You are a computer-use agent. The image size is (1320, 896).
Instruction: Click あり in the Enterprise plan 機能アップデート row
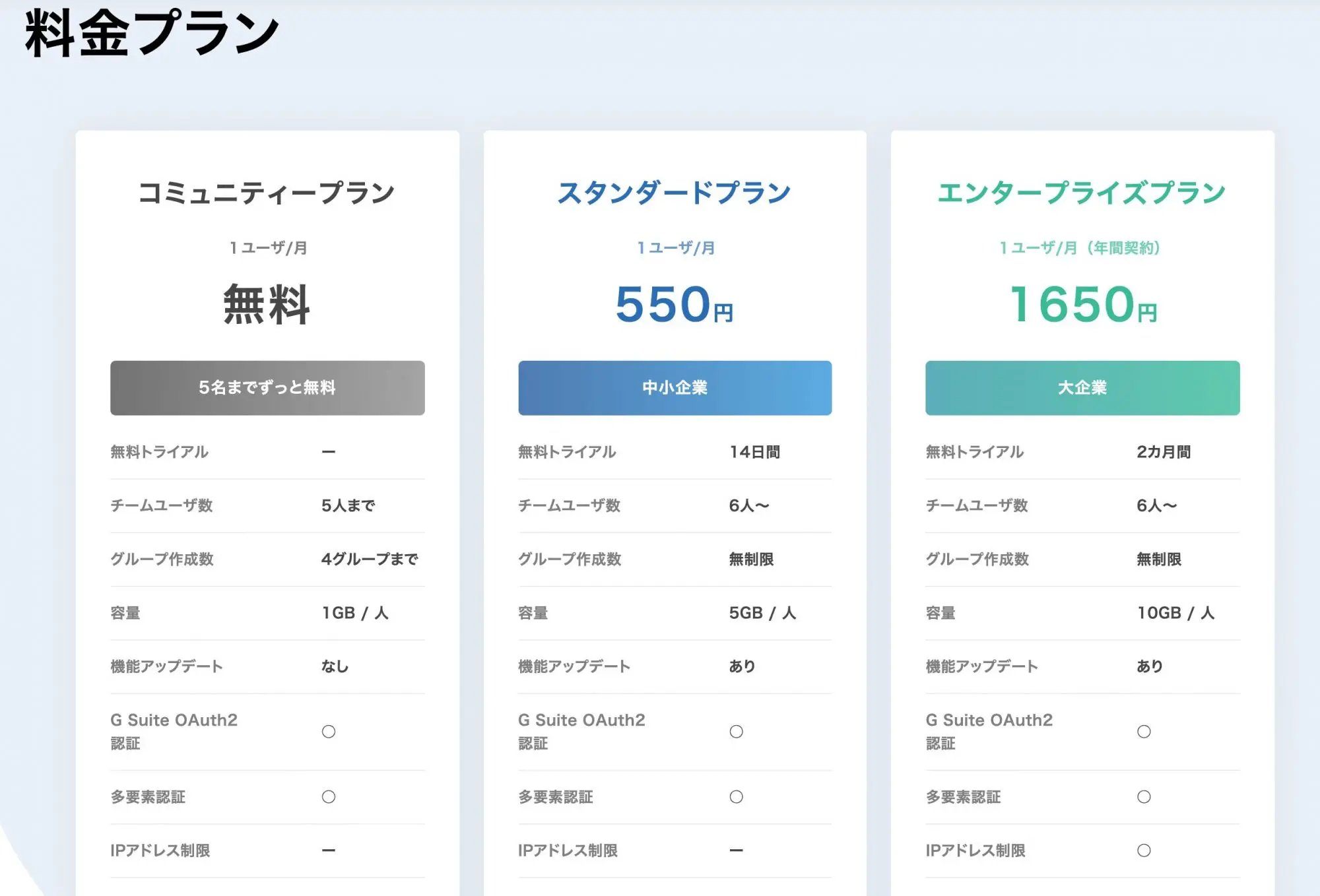tap(1150, 666)
